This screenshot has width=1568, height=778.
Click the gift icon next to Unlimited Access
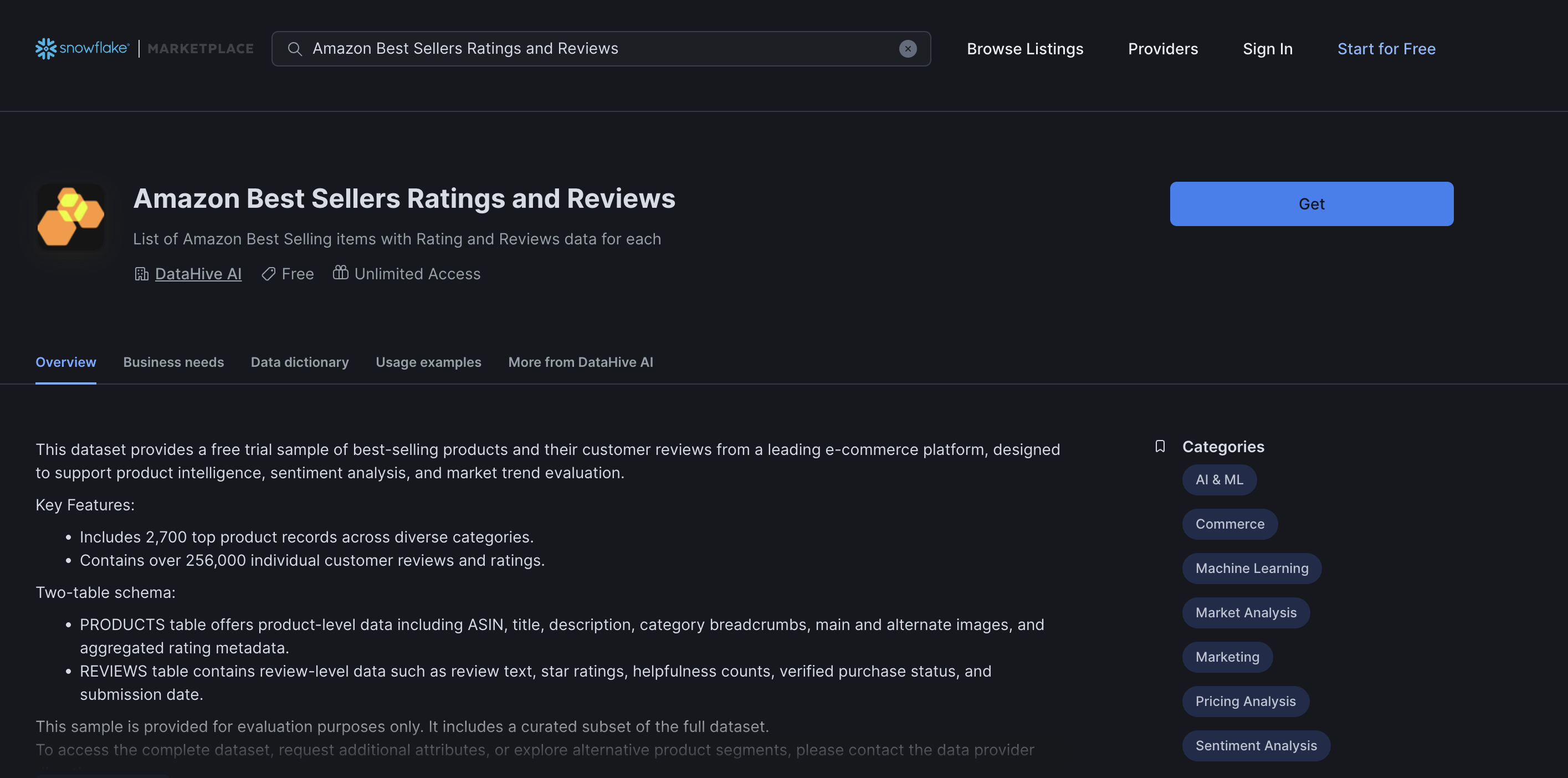[x=340, y=273]
